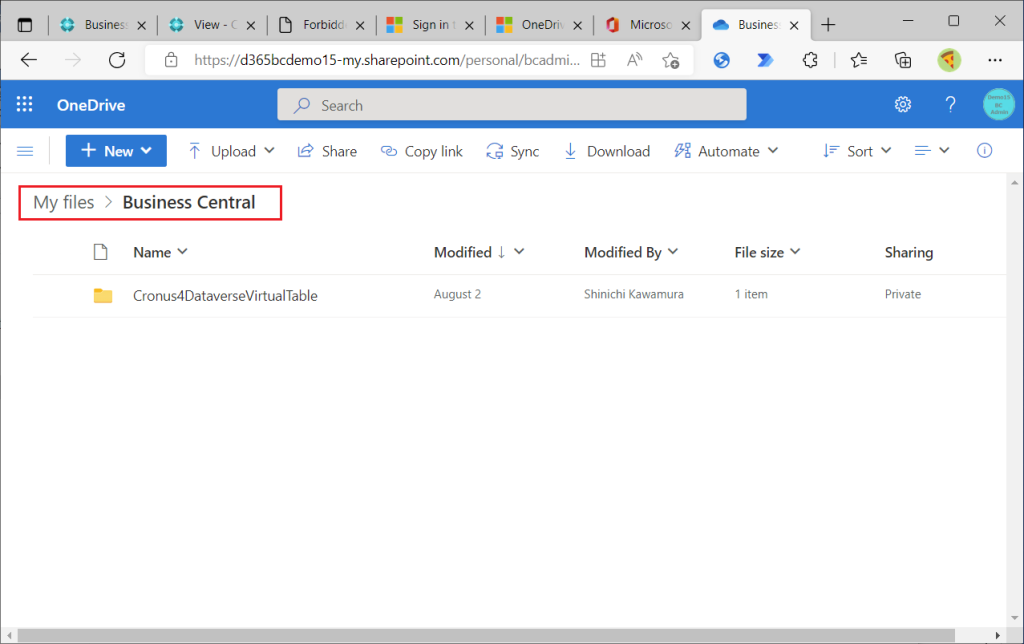Open the Modified By column dropdown
The height and width of the screenshot is (644, 1024).
[x=673, y=251]
